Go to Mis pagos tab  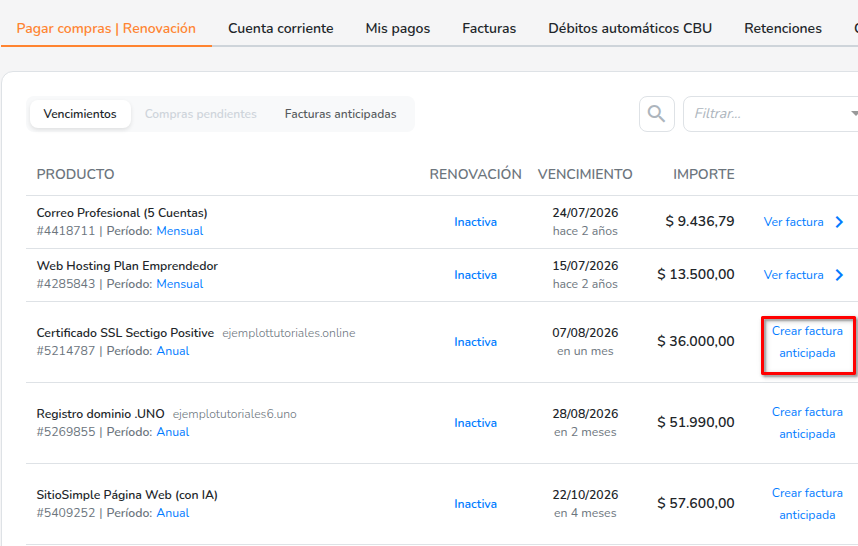coord(398,28)
